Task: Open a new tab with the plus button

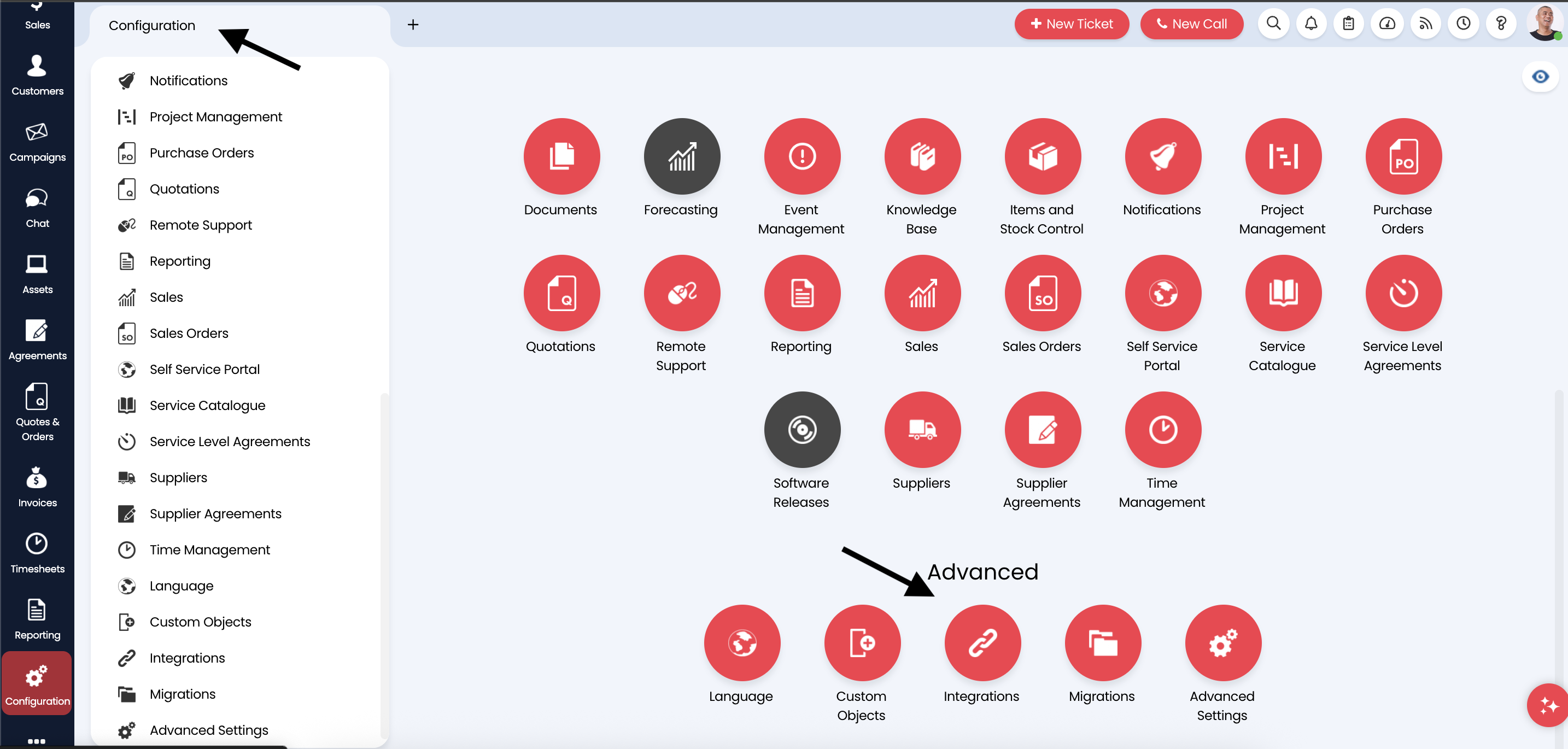Action: [x=414, y=25]
